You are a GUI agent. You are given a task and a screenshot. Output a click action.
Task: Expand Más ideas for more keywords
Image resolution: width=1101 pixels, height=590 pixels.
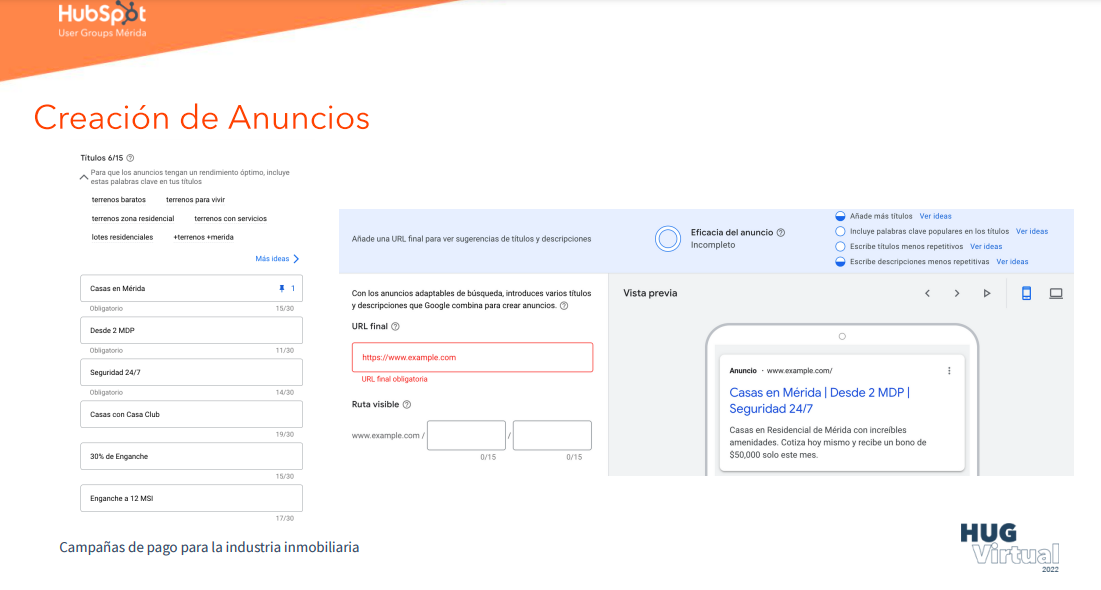click(272, 258)
